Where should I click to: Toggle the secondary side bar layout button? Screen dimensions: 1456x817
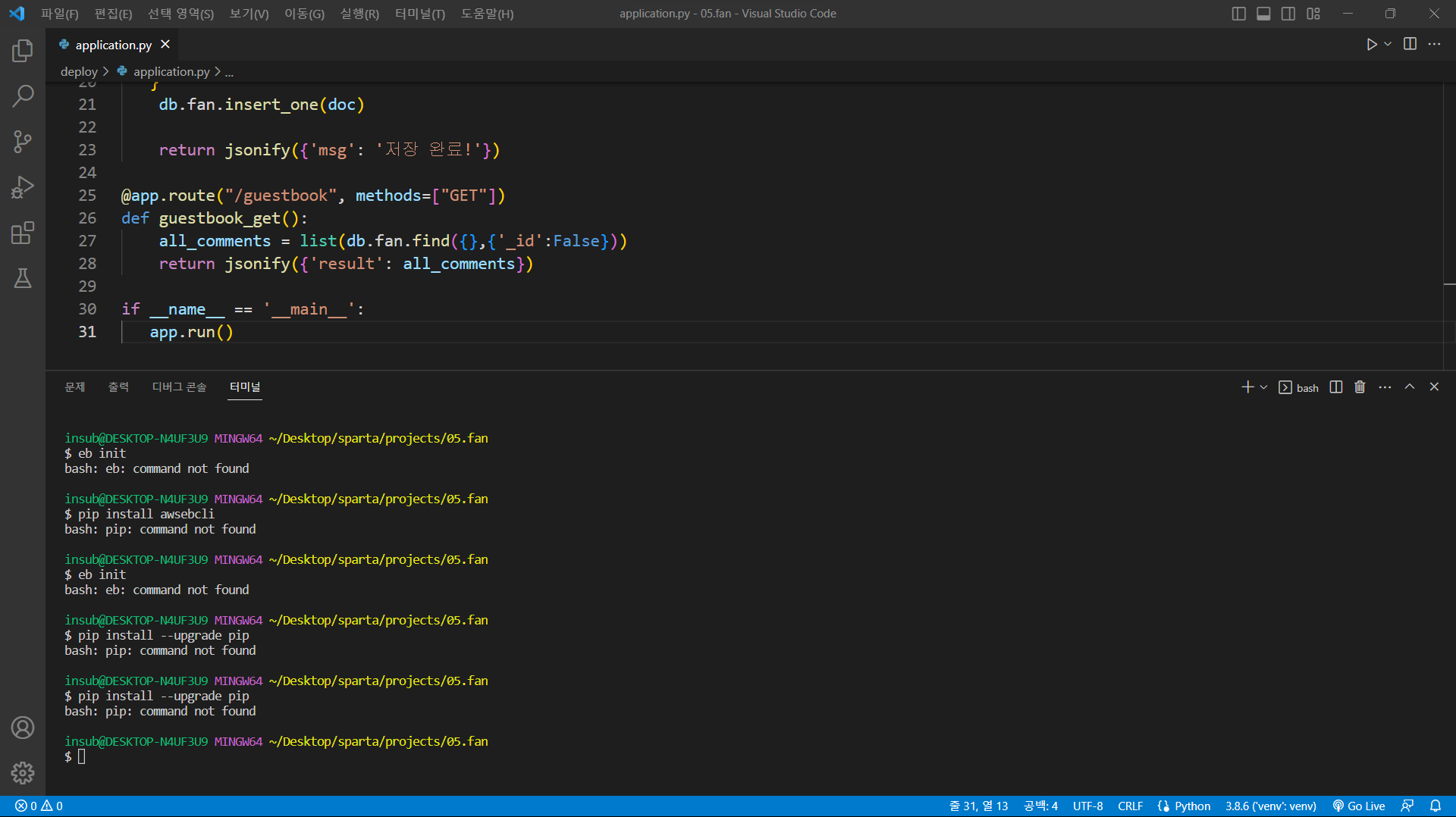click(x=1288, y=14)
